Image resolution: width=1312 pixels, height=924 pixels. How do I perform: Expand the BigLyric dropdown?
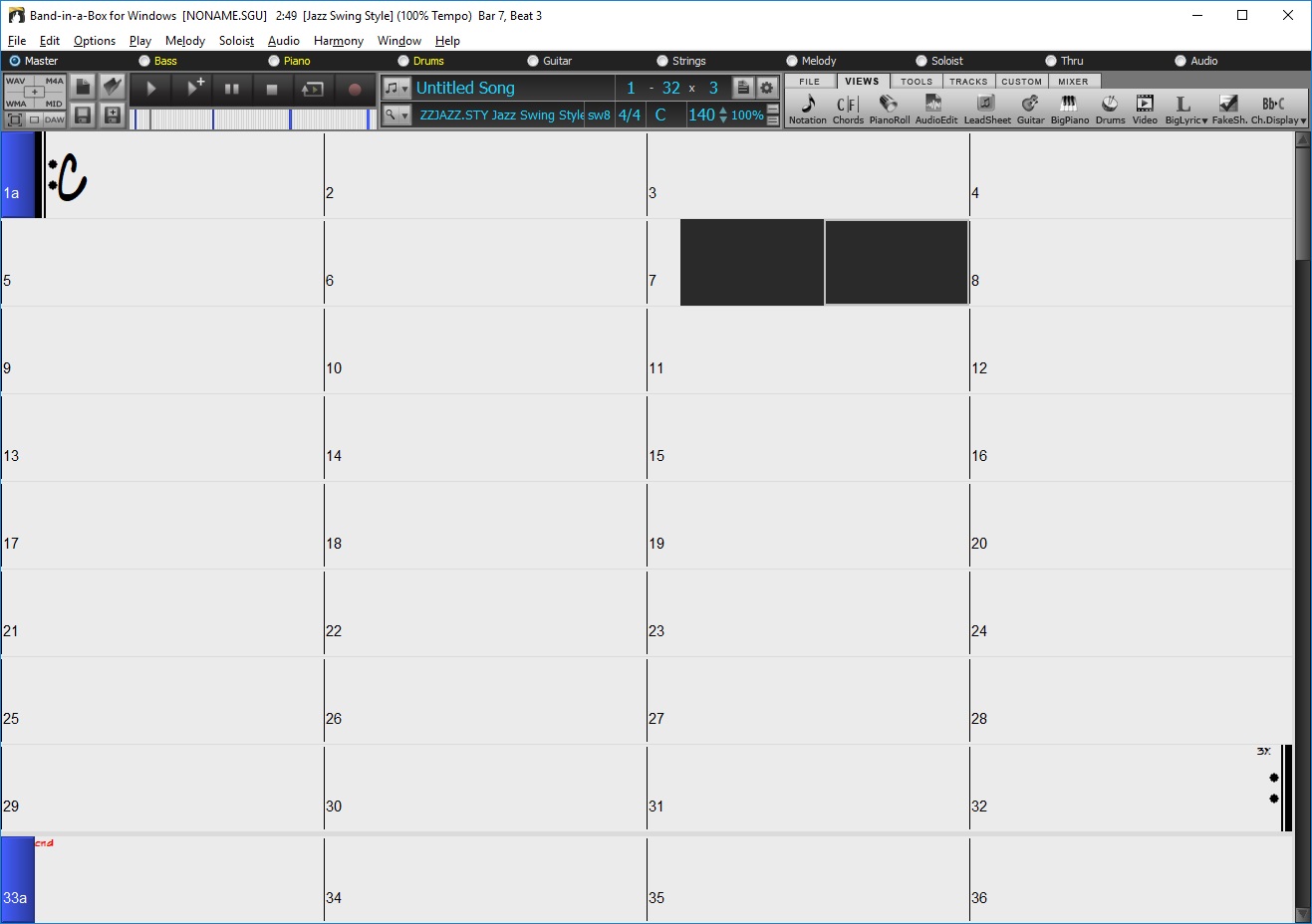pyautogui.click(x=1185, y=109)
